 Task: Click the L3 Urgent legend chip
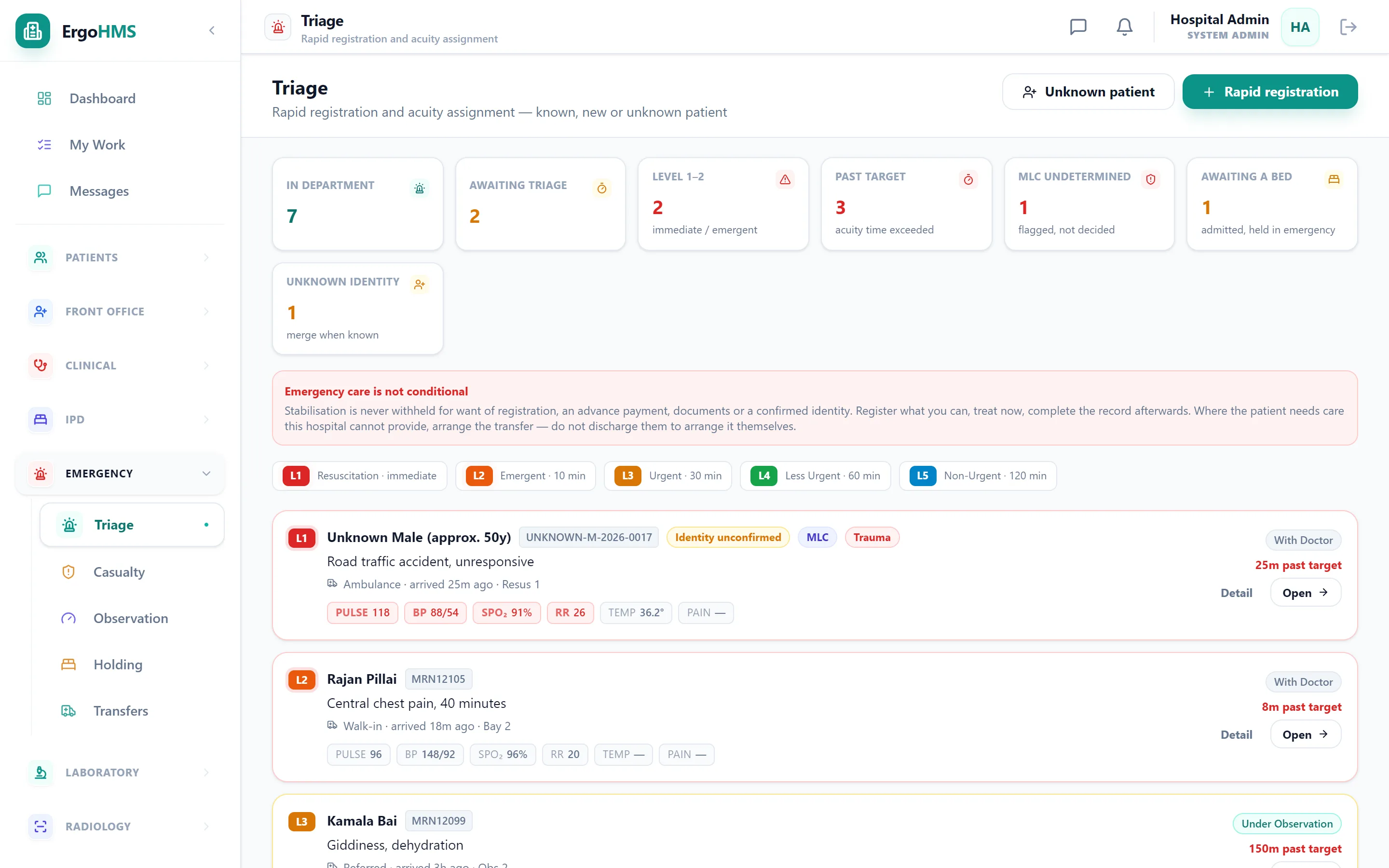(x=668, y=476)
